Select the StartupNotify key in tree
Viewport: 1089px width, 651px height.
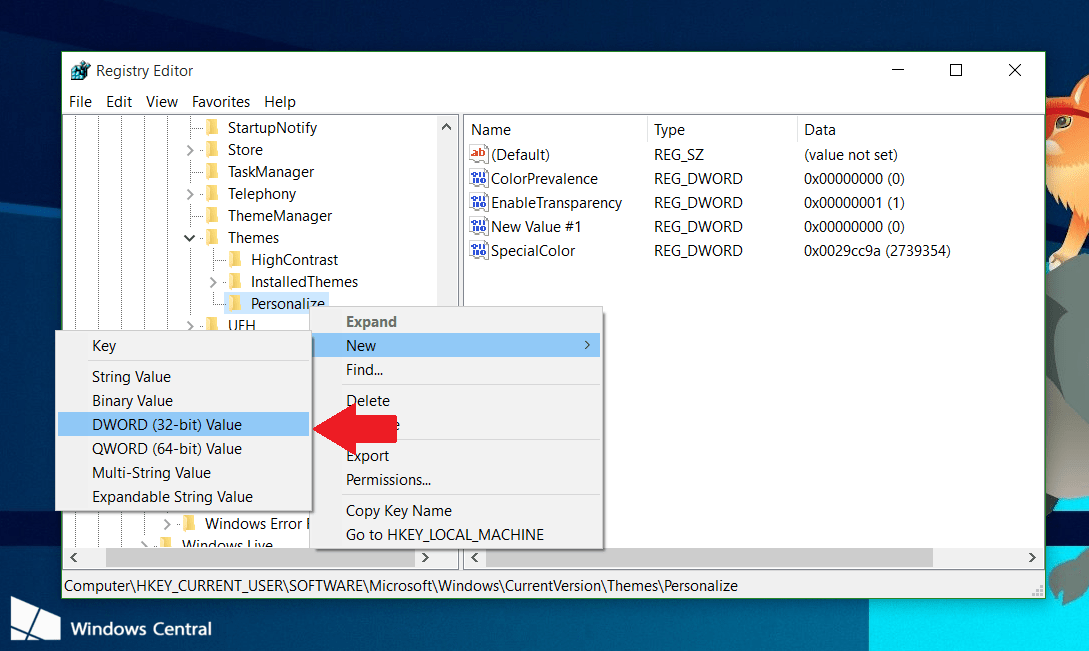pos(272,128)
